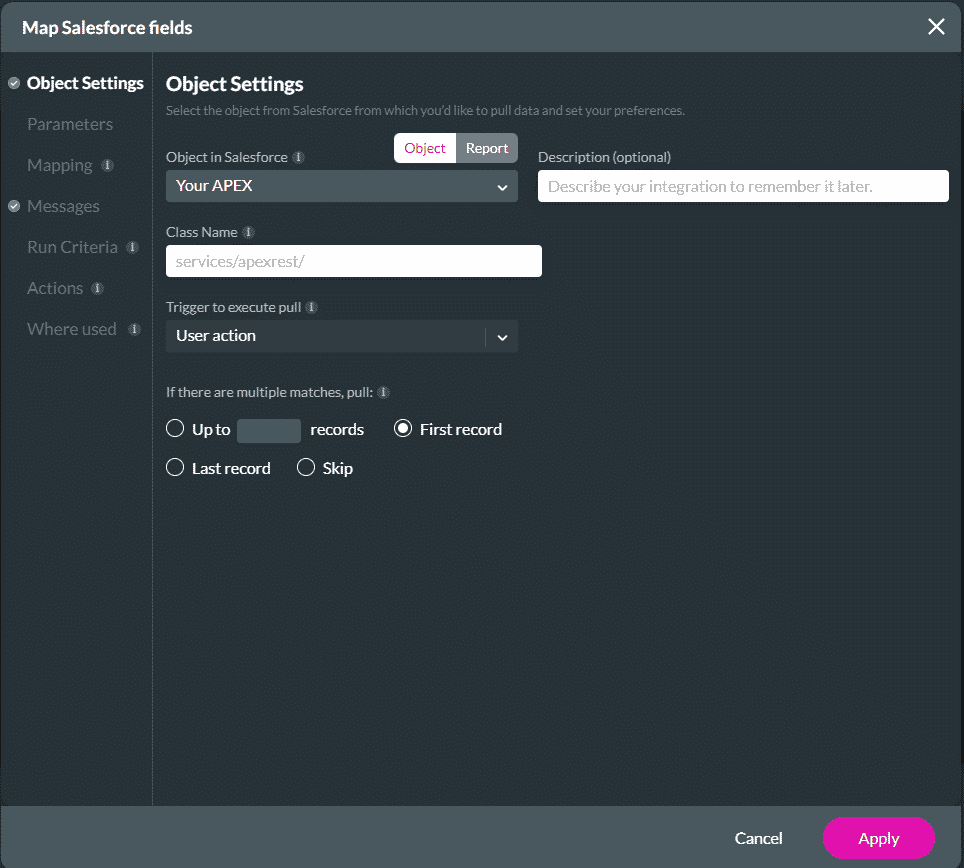
Task: Choose the Last record radio option
Action: tap(175, 468)
